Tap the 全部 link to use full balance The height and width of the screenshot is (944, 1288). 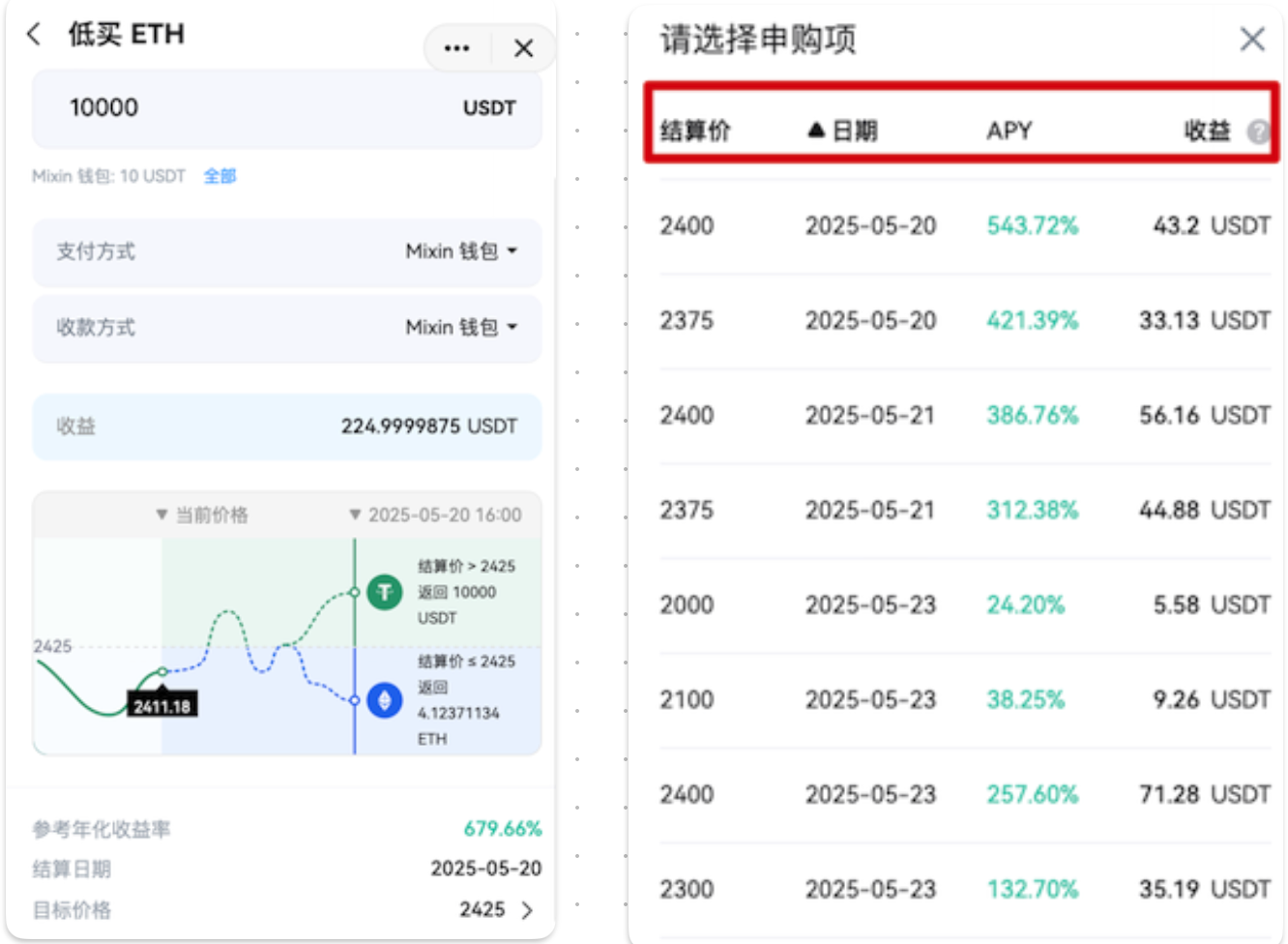pyautogui.click(x=220, y=176)
